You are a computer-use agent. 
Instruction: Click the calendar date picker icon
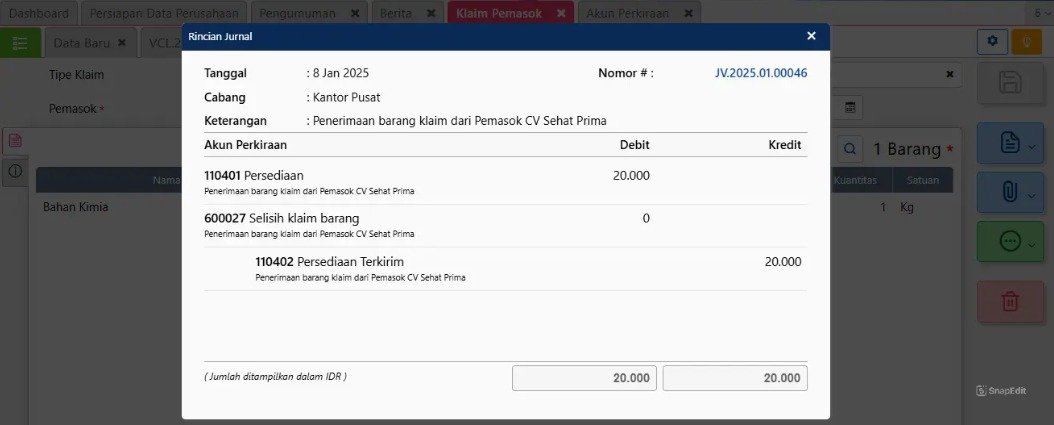pos(850,107)
